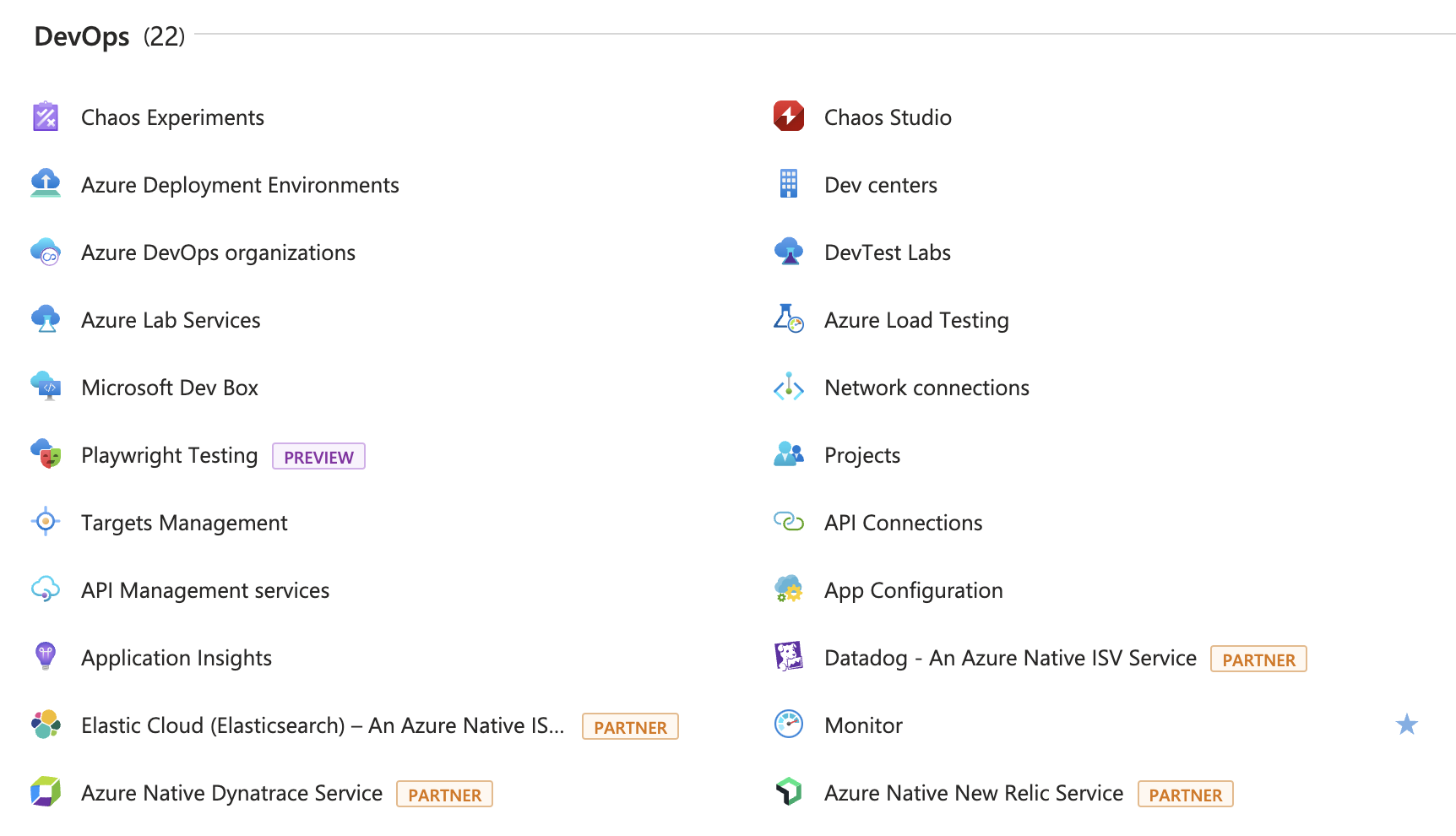Open Chaos Studio service
Viewport: 1456px width, 836px height.
[x=888, y=117]
